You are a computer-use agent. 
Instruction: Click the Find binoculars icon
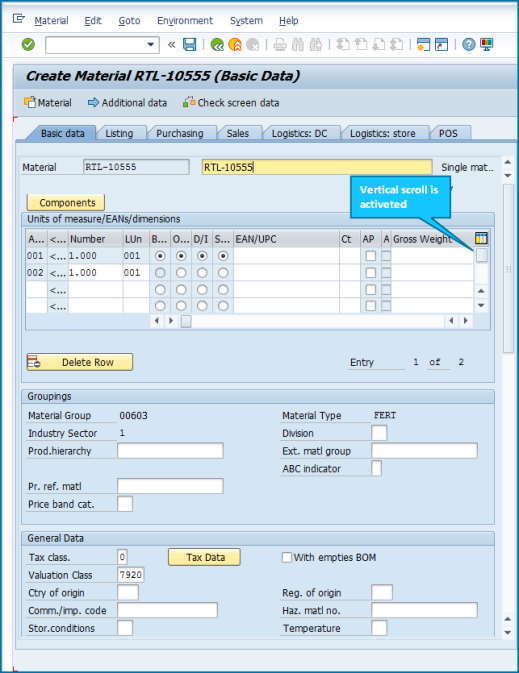tap(298, 44)
